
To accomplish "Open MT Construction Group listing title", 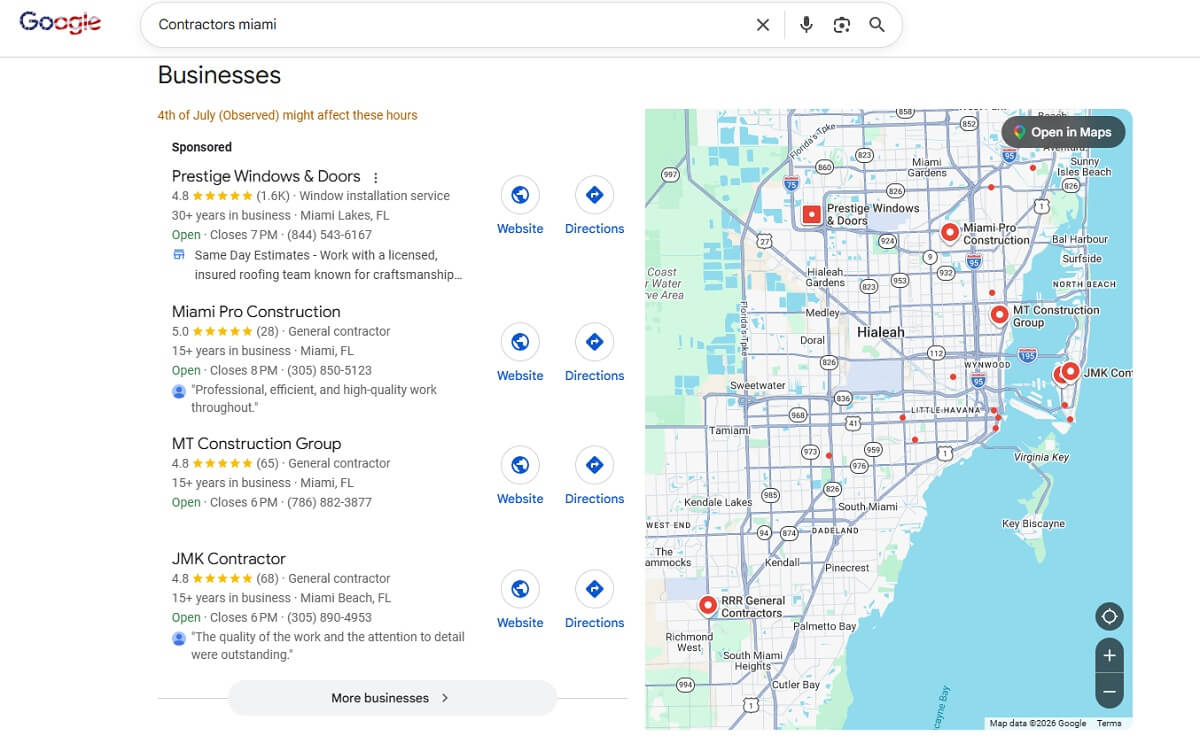I will [x=257, y=444].
